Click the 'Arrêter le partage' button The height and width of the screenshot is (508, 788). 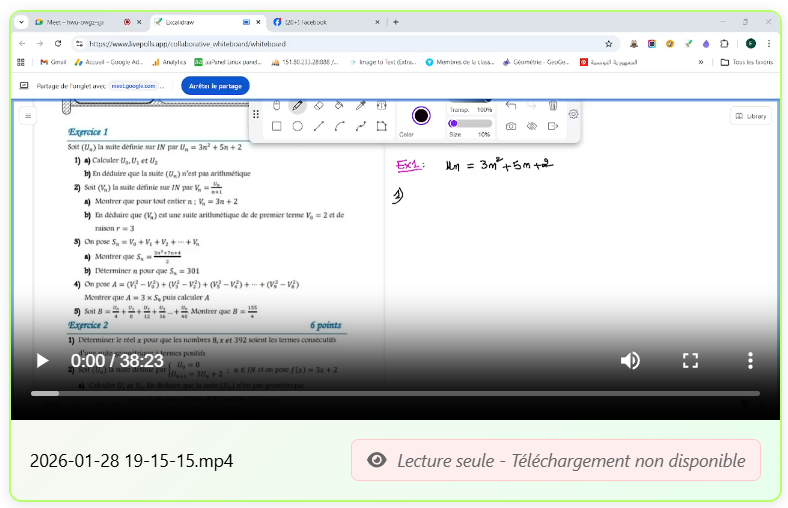pyautogui.click(x=215, y=86)
